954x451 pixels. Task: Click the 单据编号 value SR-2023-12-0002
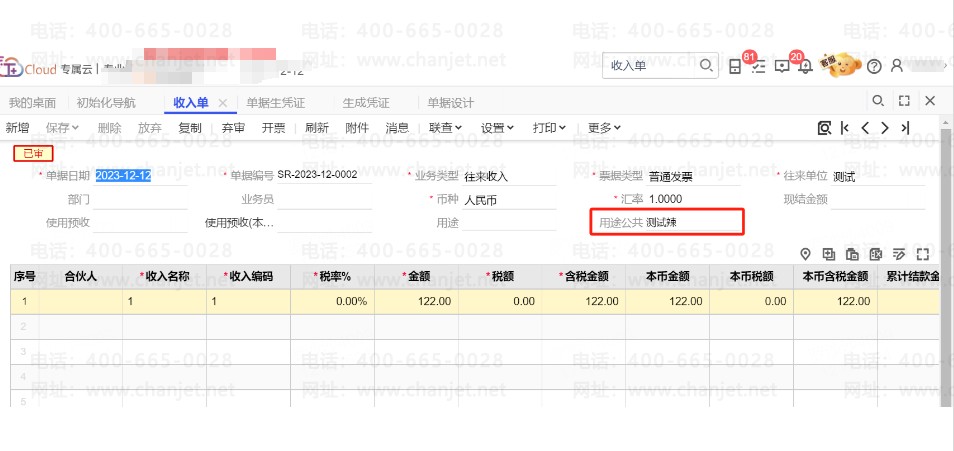317,175
